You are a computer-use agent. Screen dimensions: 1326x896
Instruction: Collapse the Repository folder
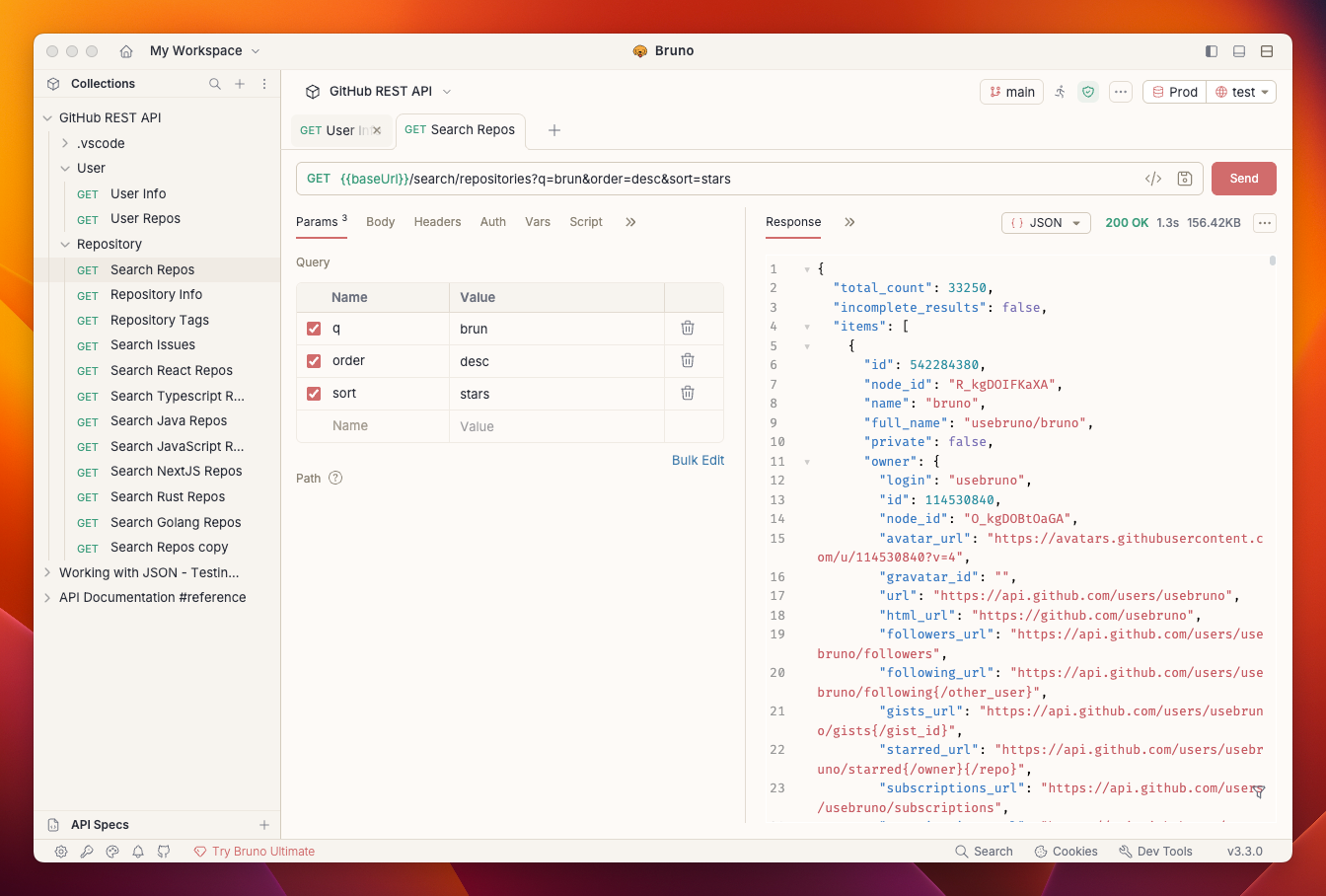pyautogui.click(x=65, y=245)
